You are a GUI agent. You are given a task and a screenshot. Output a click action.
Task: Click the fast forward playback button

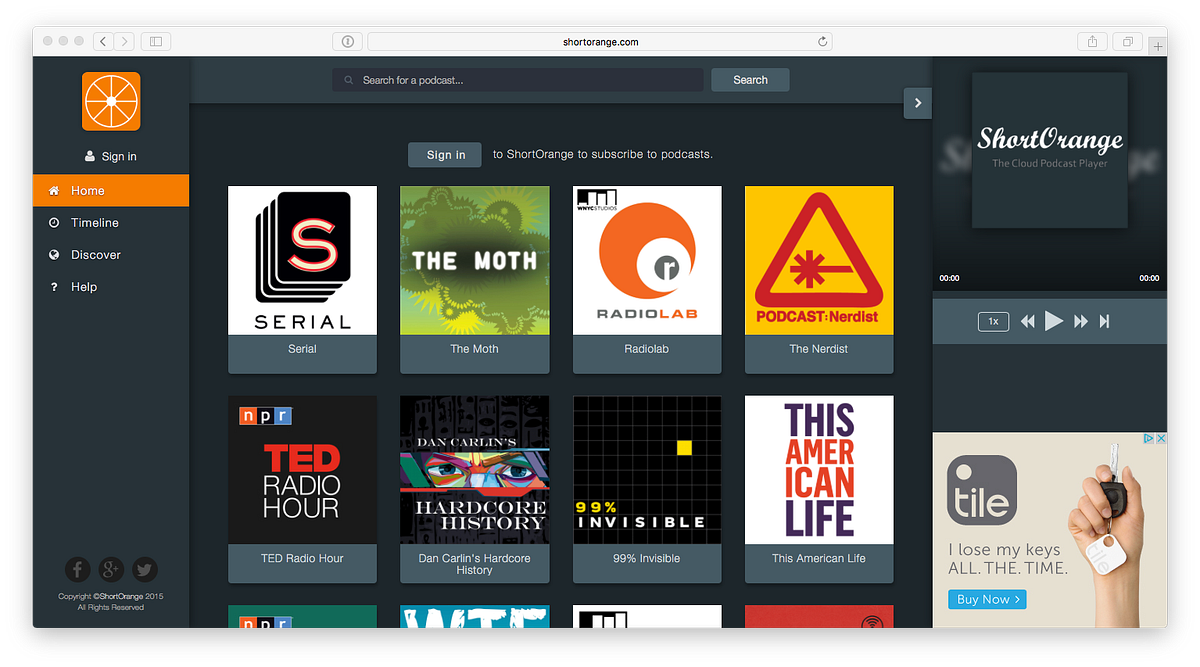[x=1081, y=321]
